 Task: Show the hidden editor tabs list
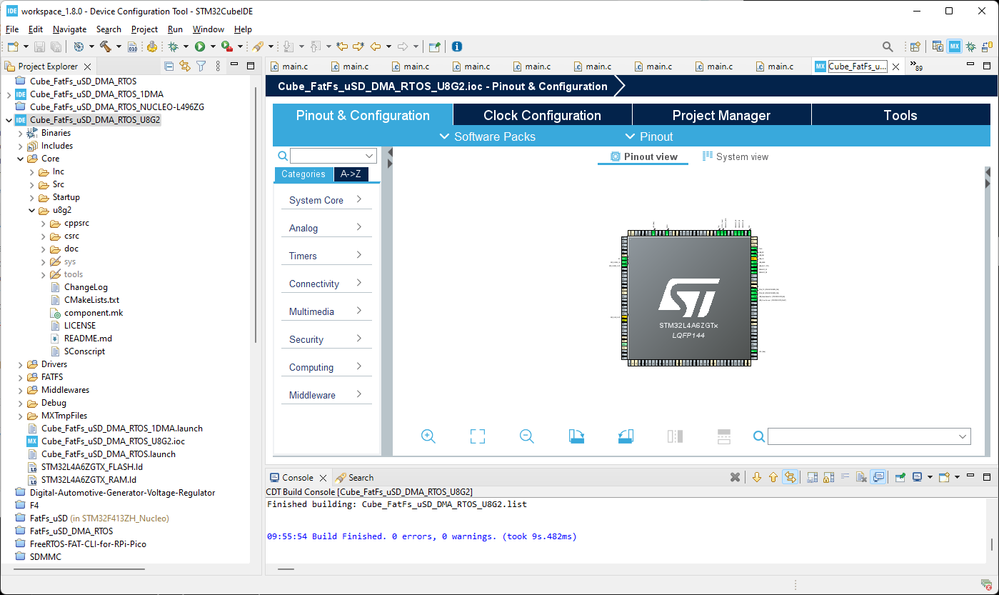pyautogui.click(x=916, y=66)
